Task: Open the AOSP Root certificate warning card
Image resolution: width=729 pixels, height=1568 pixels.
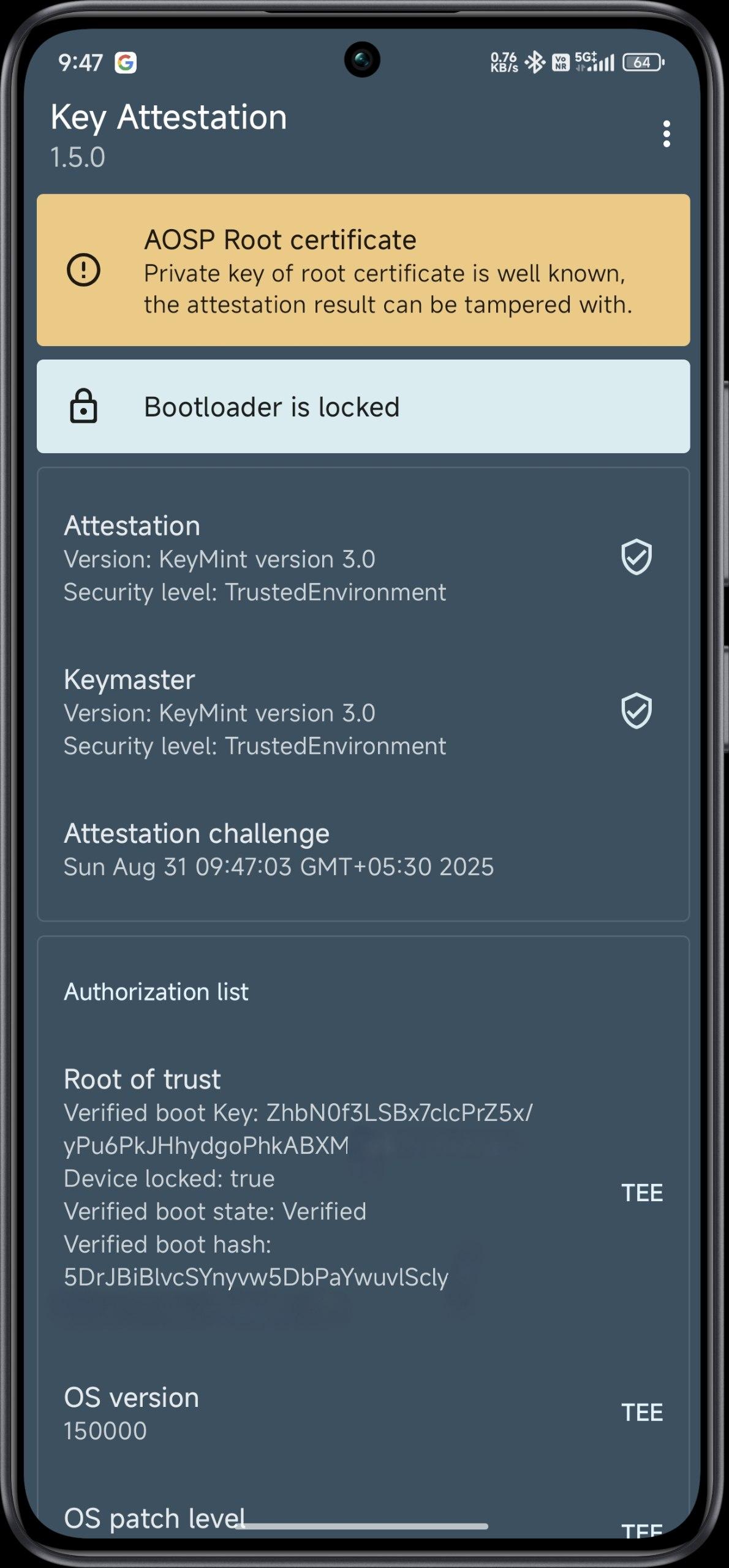Action: (x=363, y=270)
